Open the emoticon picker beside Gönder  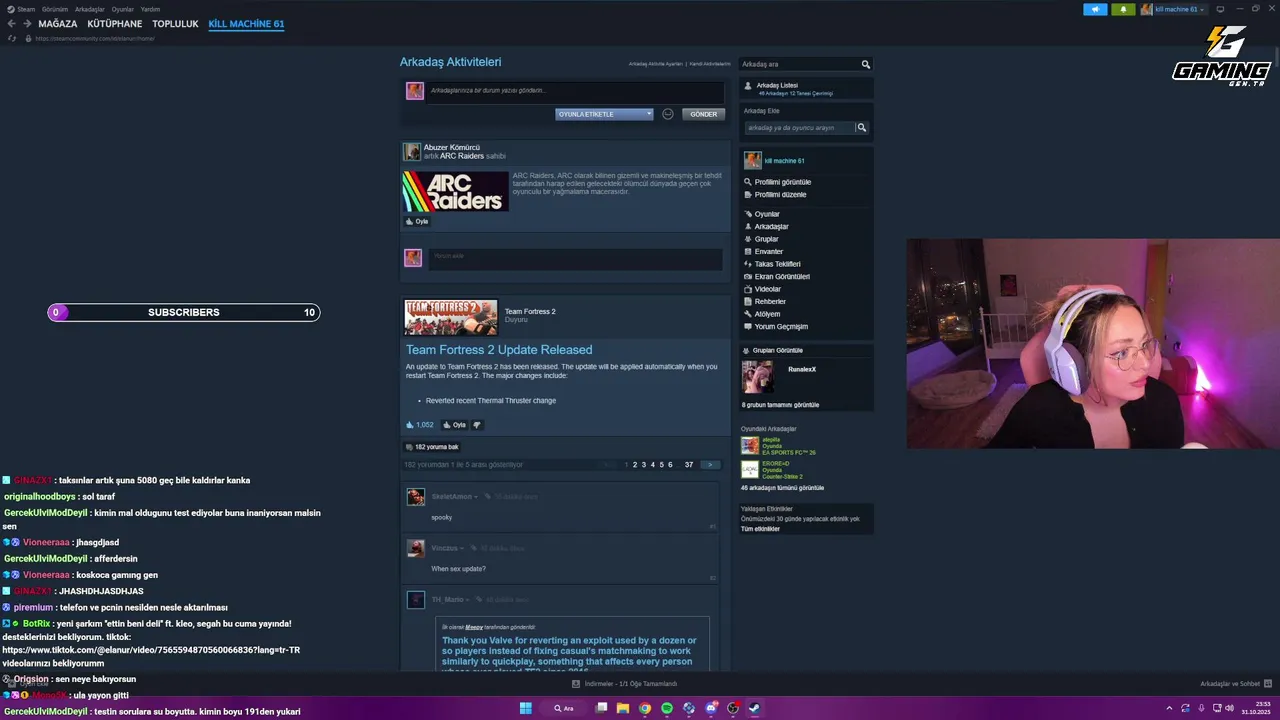click(668, 114)
